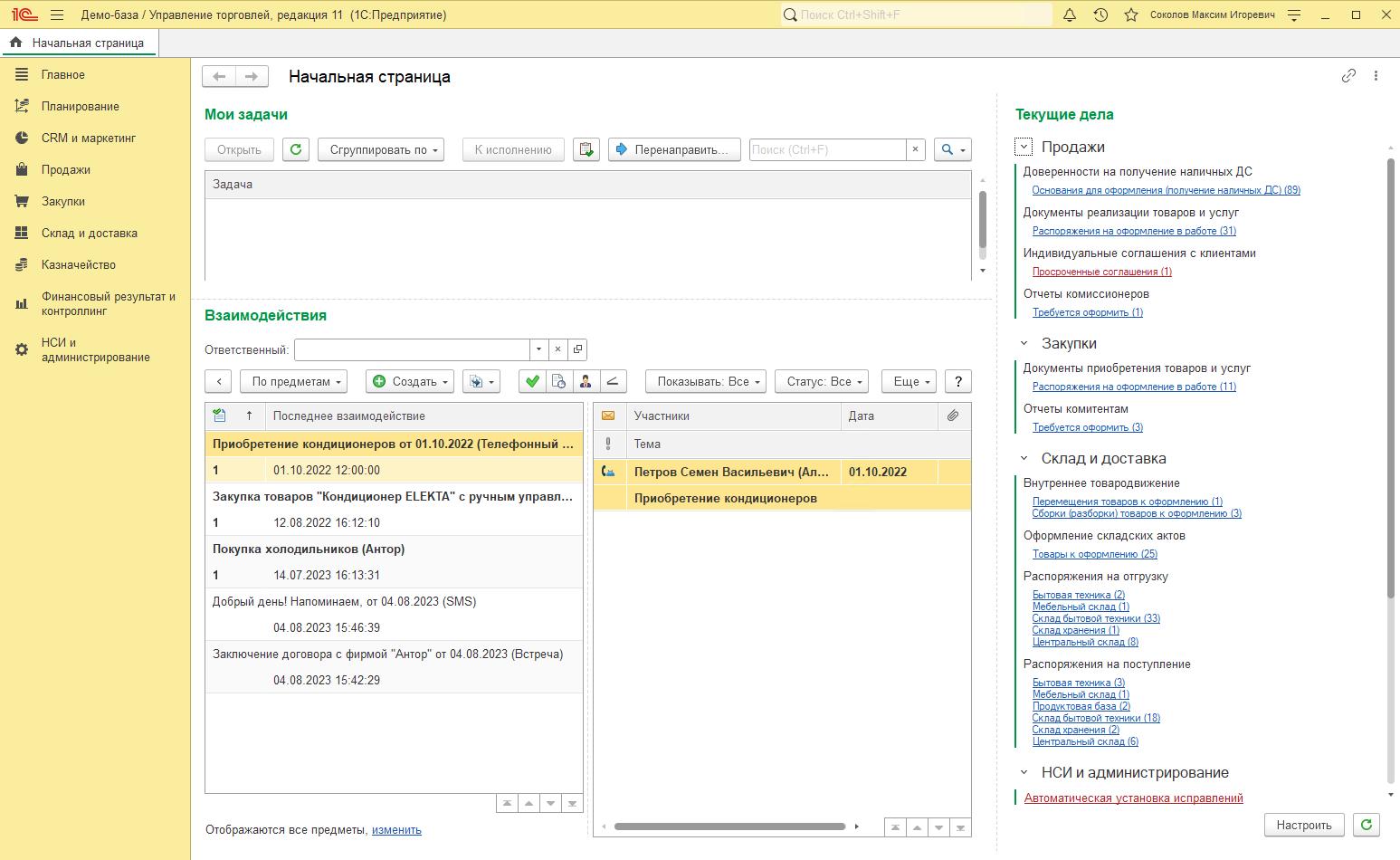
Task: Click the responsible person icon in Interactions toolbar
Action: coord(586,382)
